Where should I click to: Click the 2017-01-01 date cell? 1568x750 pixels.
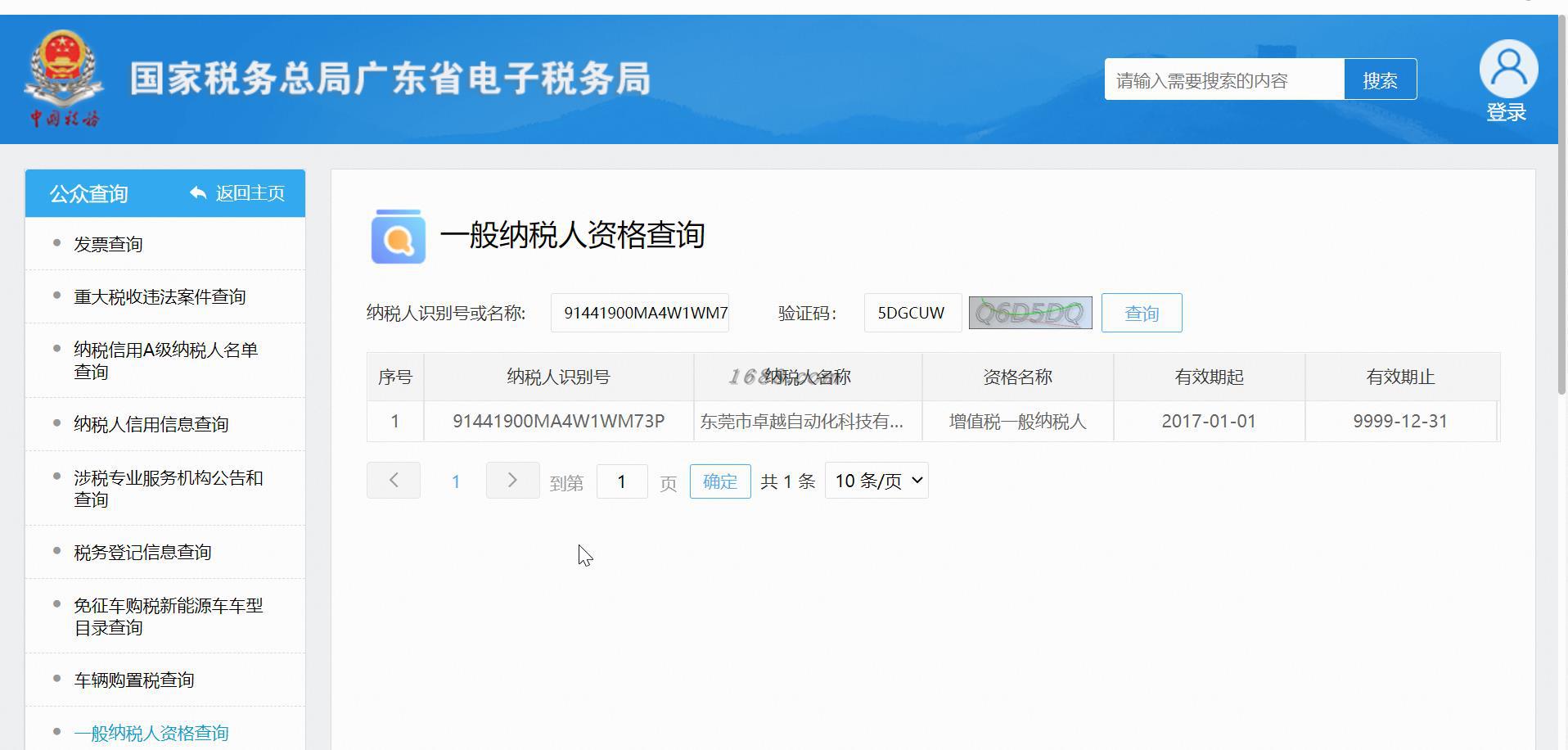pos(1209,421)
